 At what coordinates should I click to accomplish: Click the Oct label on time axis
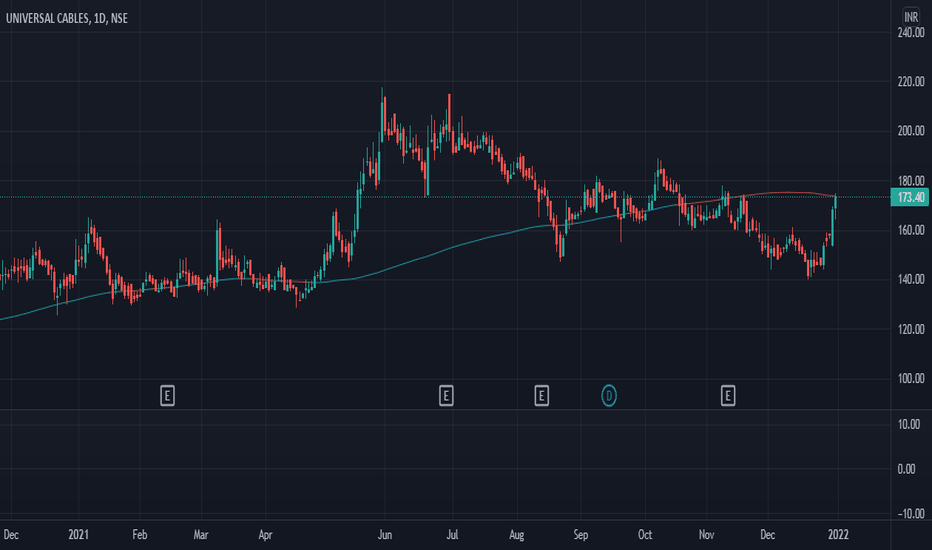pos(645,535)
